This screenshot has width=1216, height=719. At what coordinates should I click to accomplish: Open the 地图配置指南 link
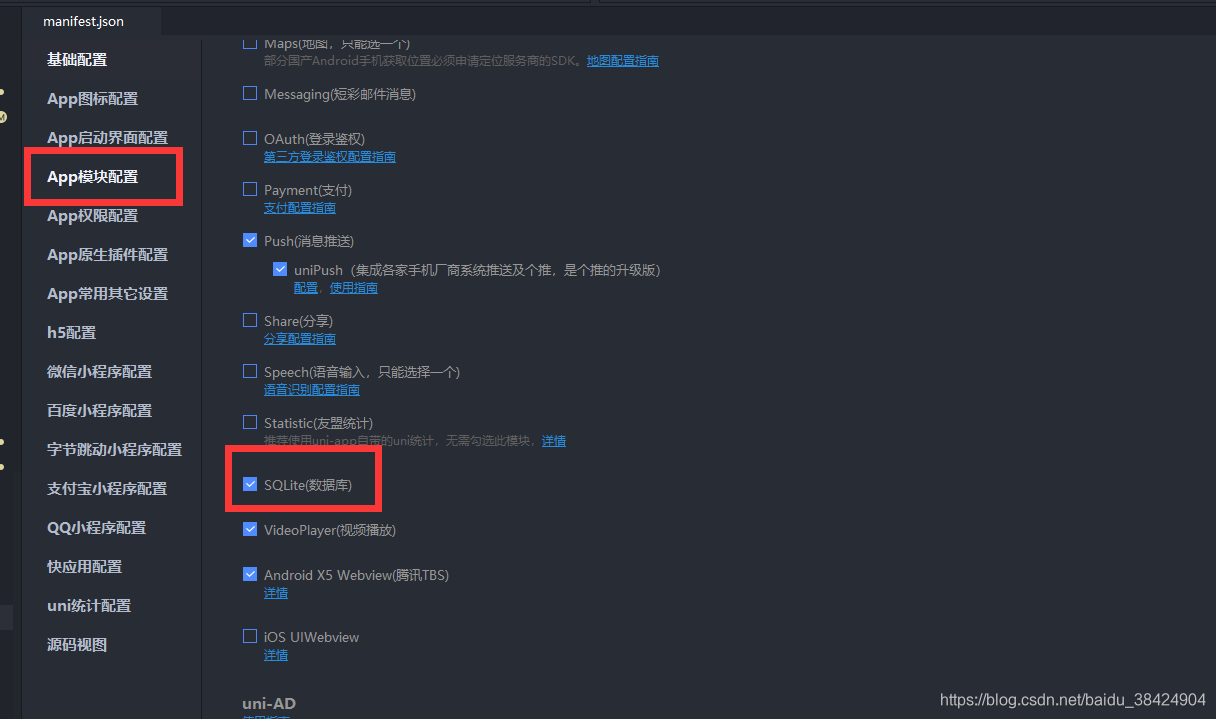point(623,61)
